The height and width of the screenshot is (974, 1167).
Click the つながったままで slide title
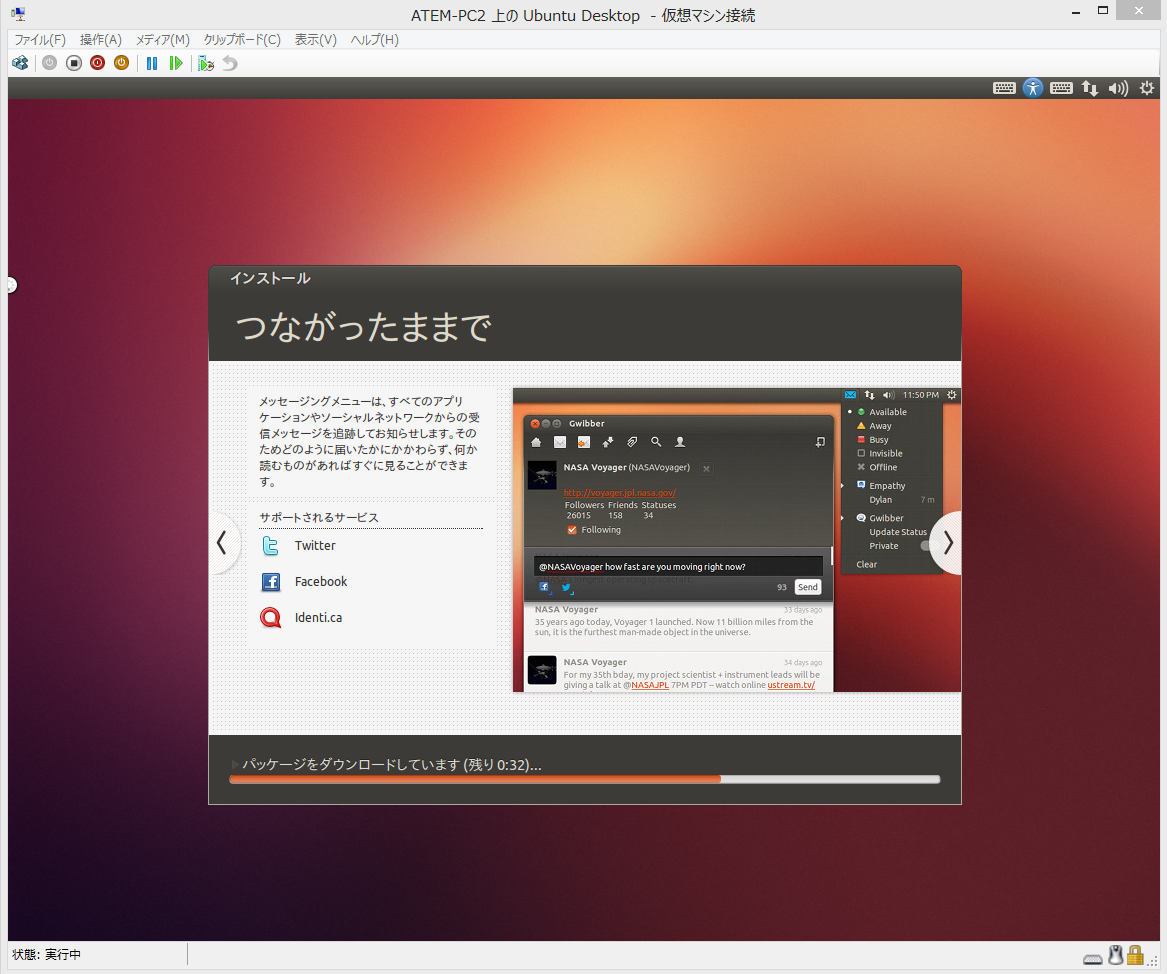363,327
